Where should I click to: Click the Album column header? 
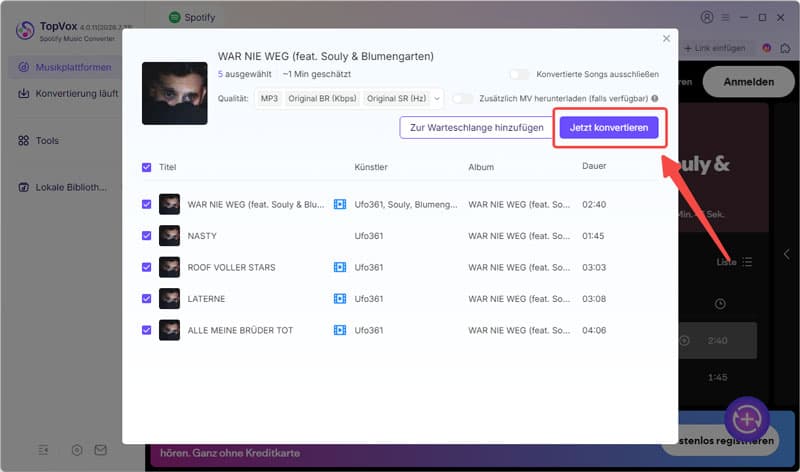point(481,167)
